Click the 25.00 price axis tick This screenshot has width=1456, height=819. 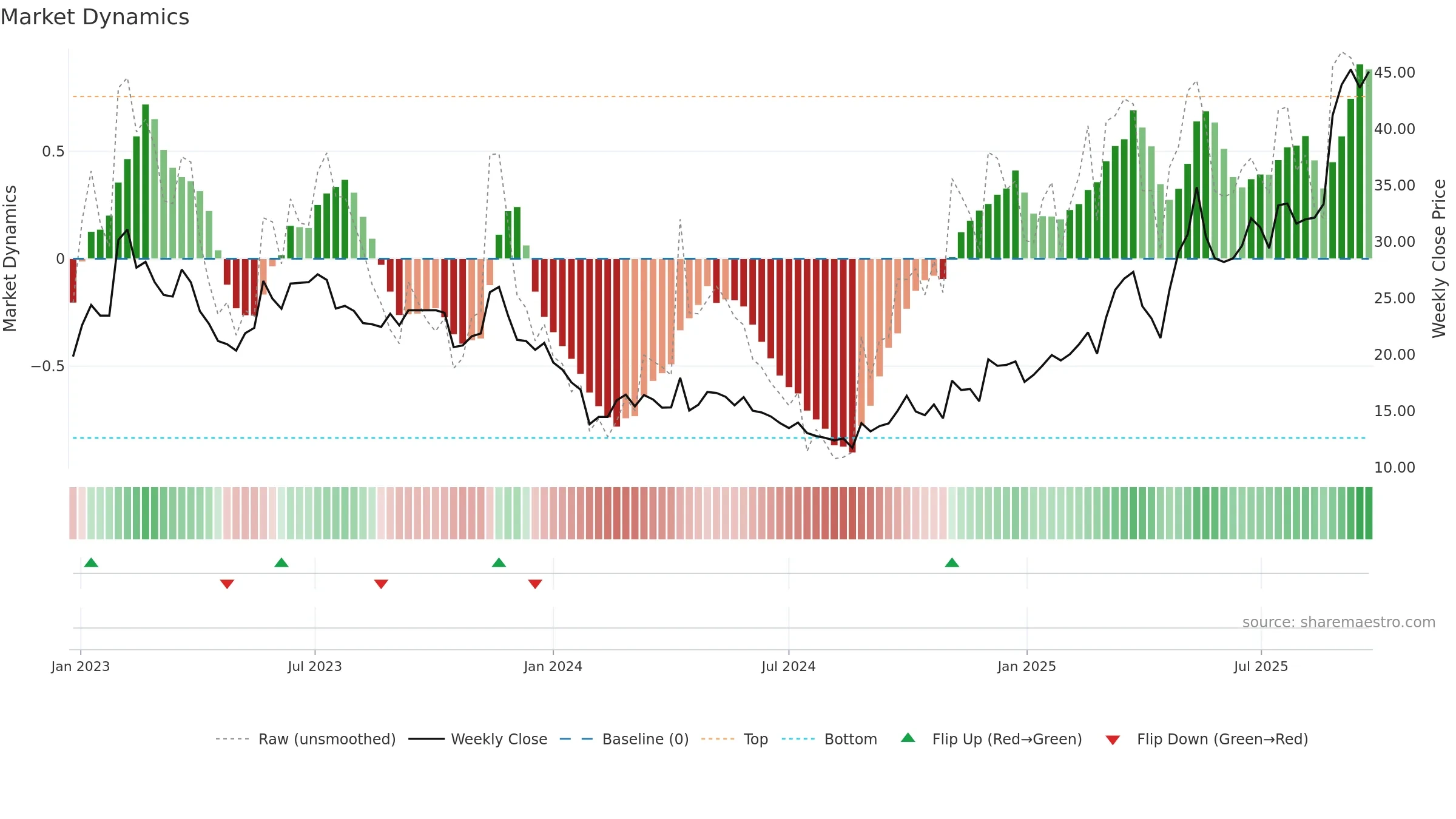[x=1395, y=298]
